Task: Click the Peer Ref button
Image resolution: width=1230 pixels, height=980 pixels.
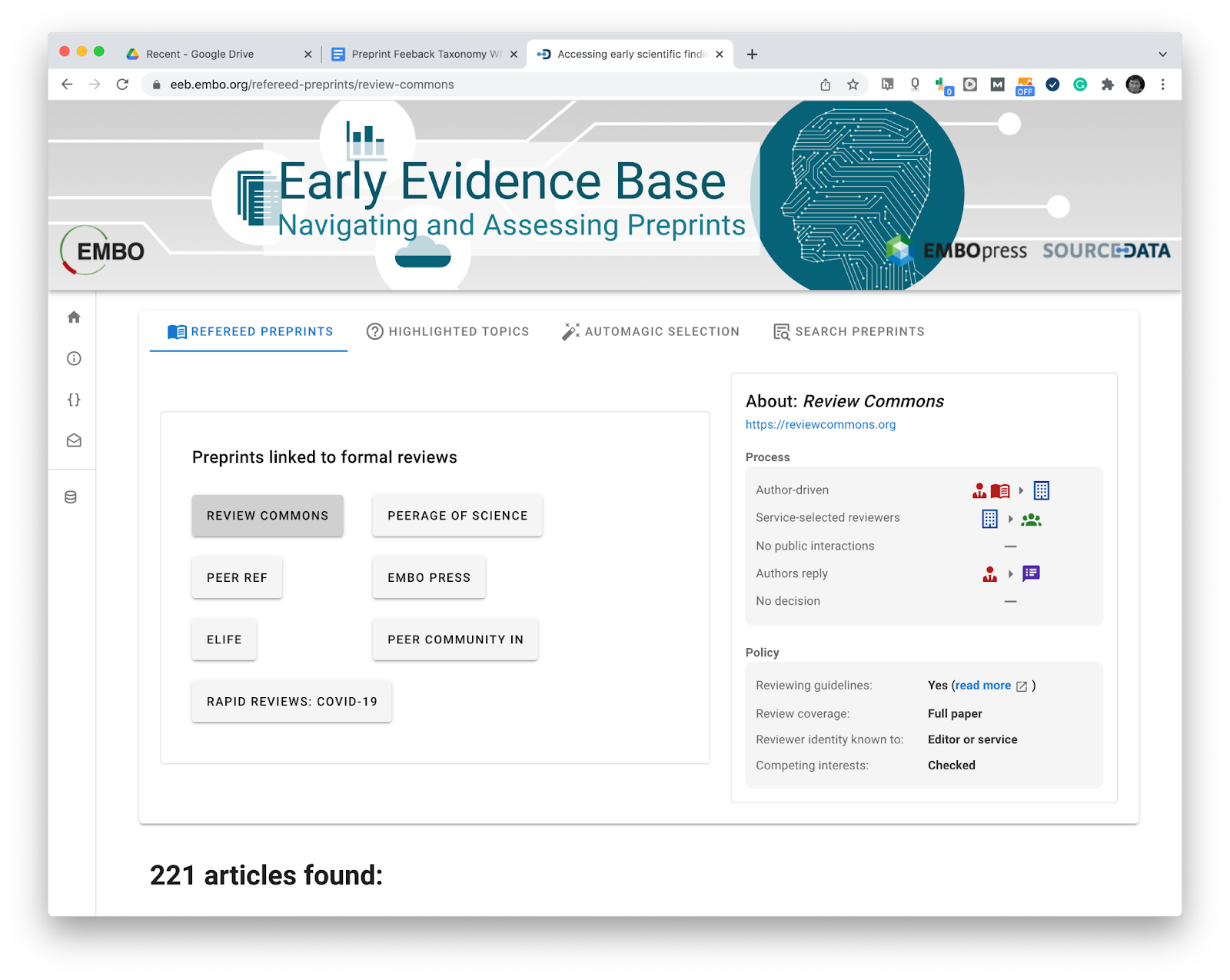Action: 237,577
